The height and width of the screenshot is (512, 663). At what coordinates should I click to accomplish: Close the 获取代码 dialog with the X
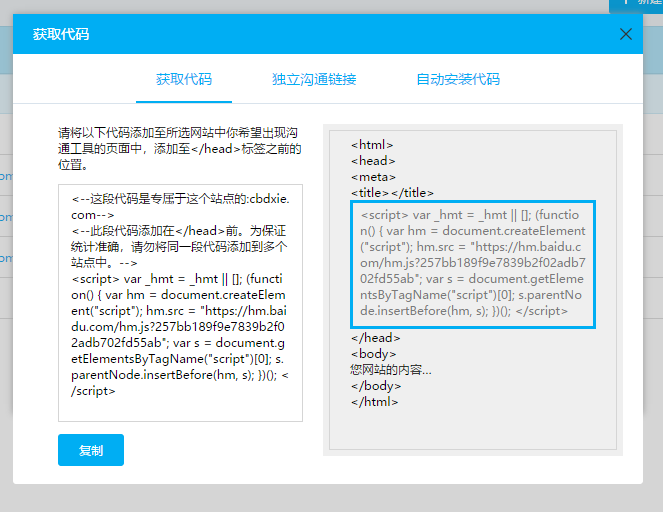point(626,34)
